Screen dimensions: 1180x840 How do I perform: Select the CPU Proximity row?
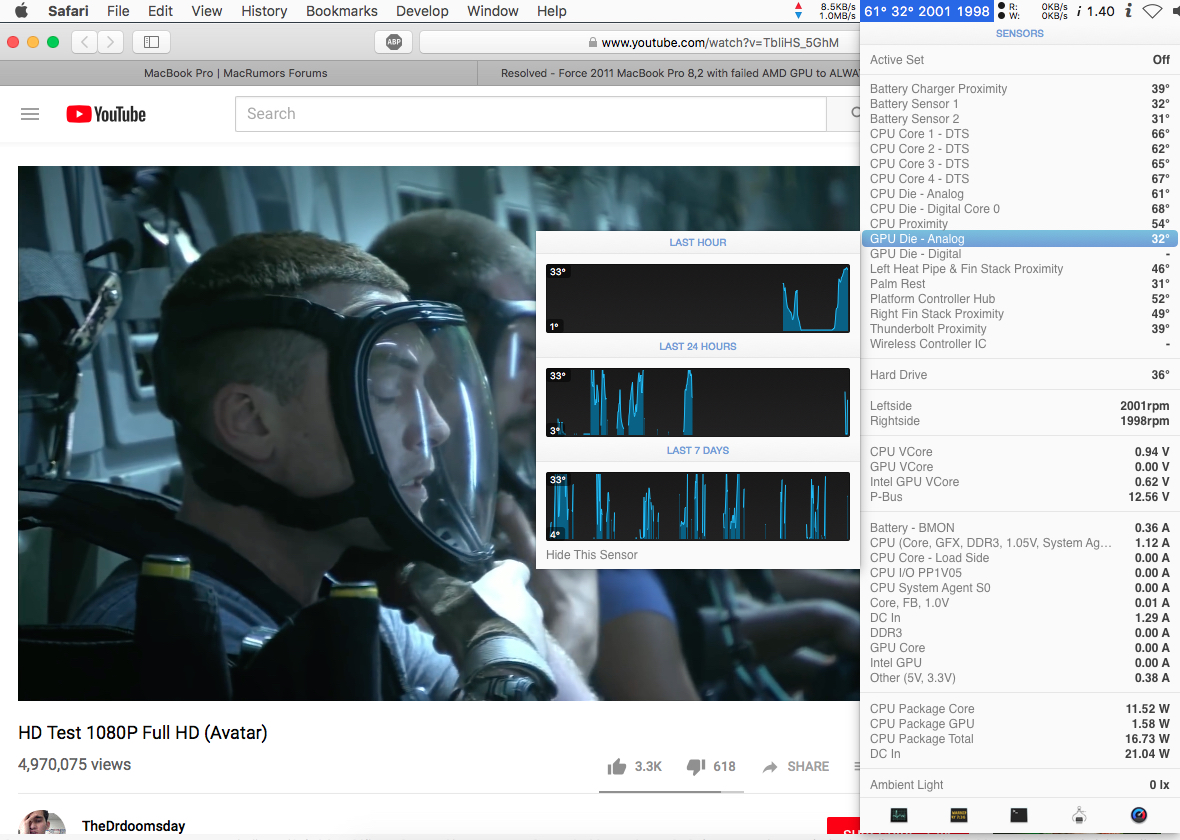click(1020, 224)
